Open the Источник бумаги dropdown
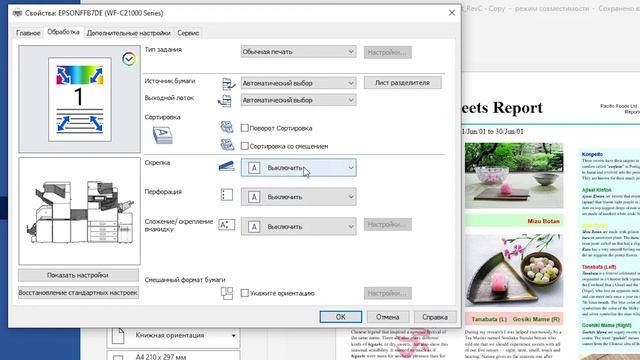The image size is (640, 360). point(298,83)
